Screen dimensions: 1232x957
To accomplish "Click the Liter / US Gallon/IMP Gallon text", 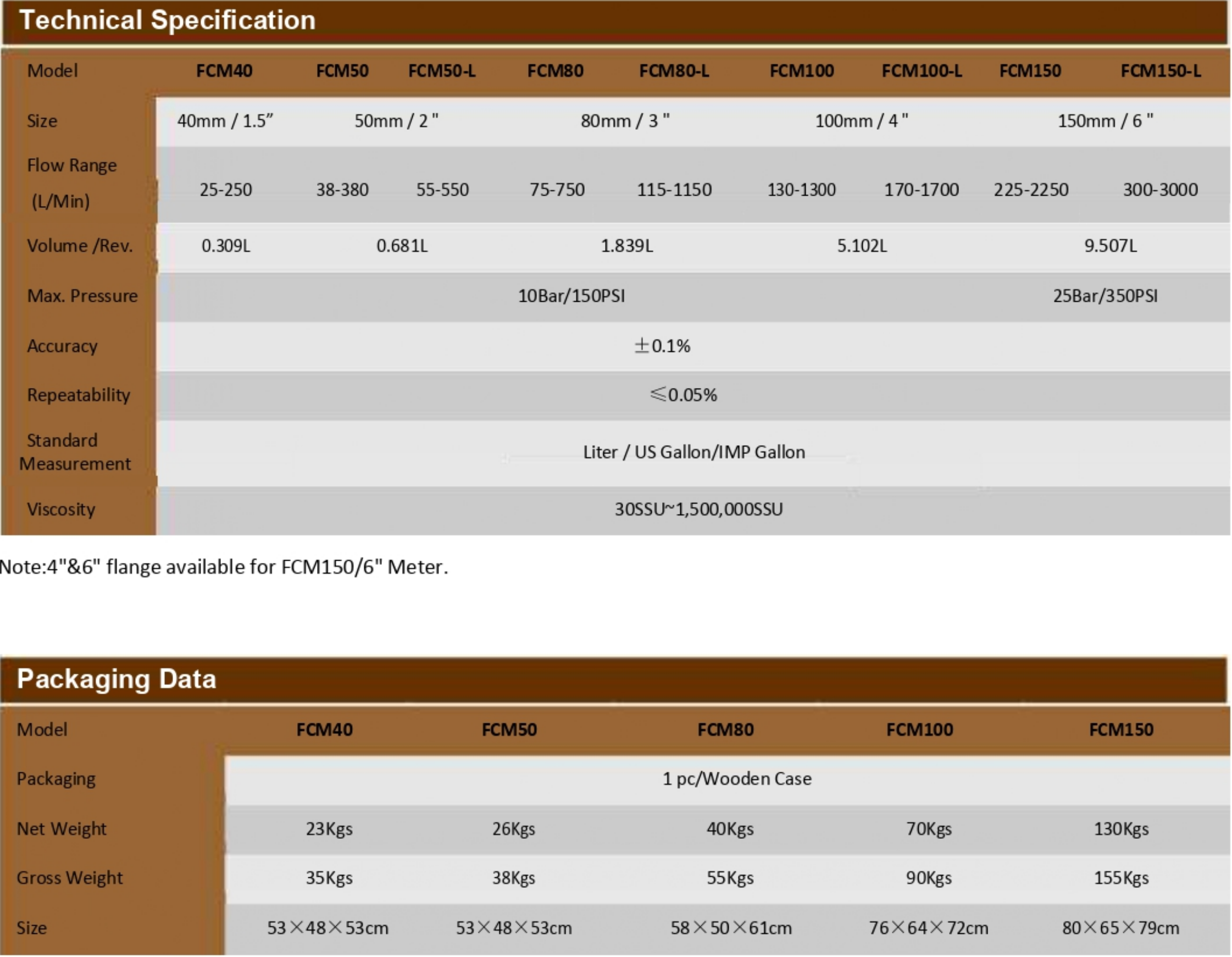I will (x=694, y=452).
